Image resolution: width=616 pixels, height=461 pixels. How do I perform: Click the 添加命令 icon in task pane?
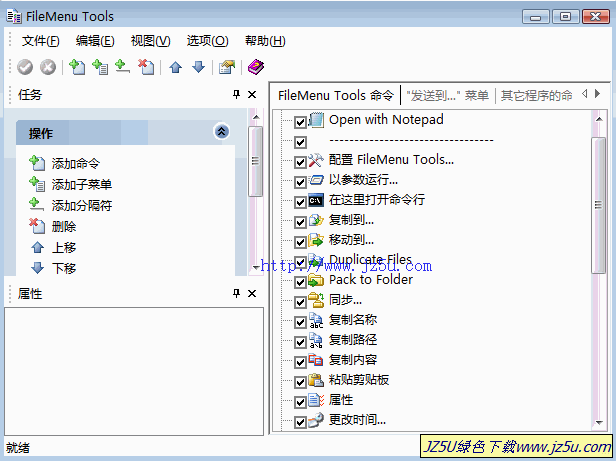click(37, 163)
